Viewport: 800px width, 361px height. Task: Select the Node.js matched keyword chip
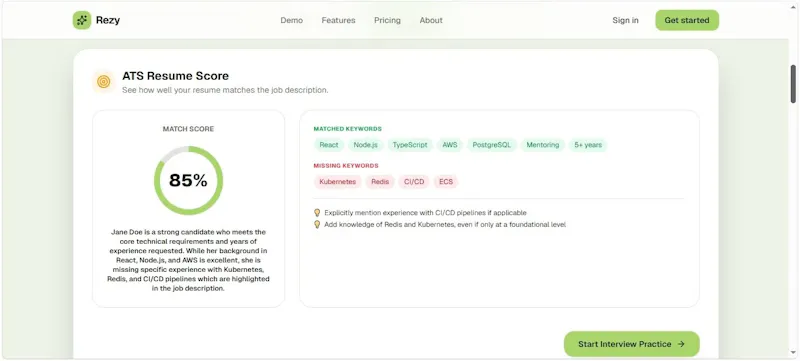pyautogui.click(x=366, y=145)
